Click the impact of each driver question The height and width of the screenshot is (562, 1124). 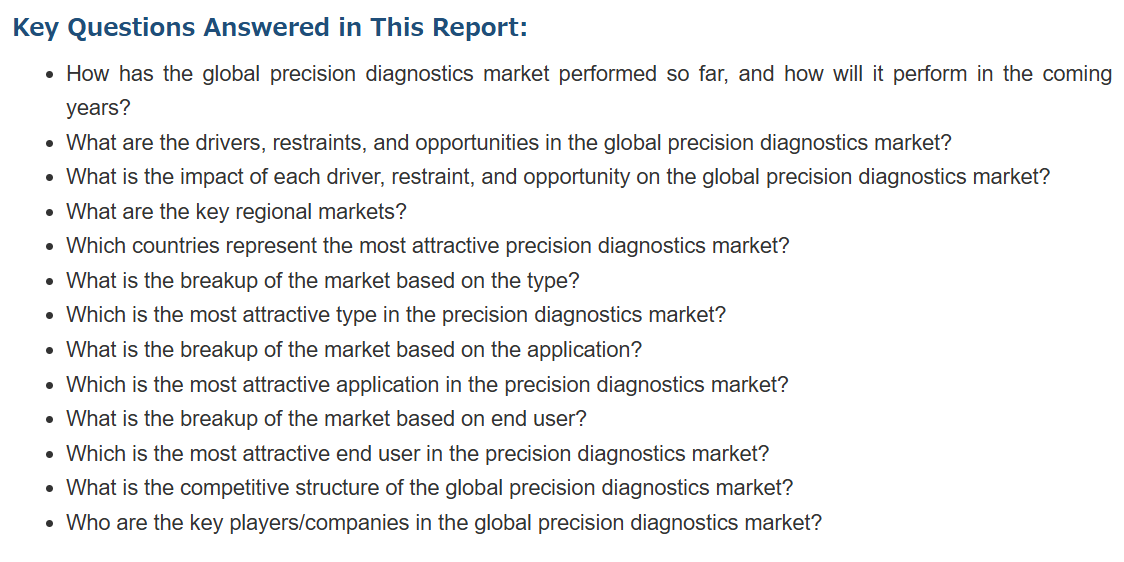pos(558,177)
